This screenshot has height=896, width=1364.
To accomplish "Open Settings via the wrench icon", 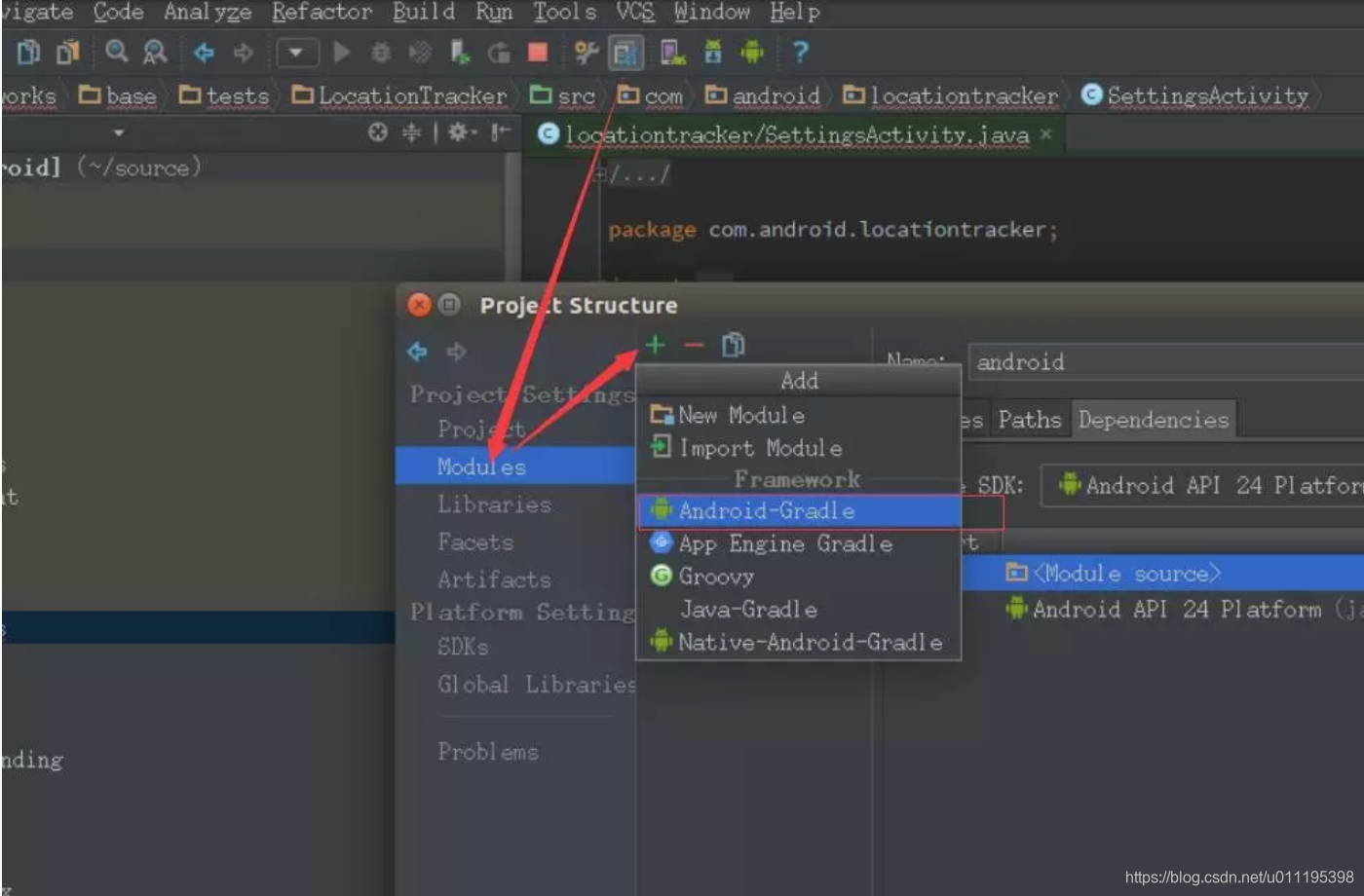I will [586, 52].
